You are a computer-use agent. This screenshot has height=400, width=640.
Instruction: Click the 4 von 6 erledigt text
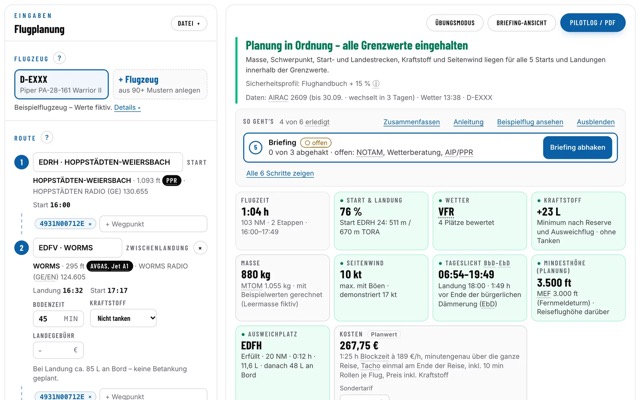[304, 122]
